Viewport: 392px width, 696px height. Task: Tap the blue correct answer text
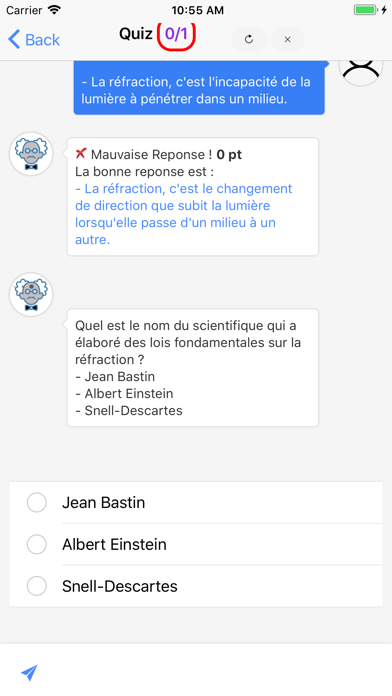(184, 214)
